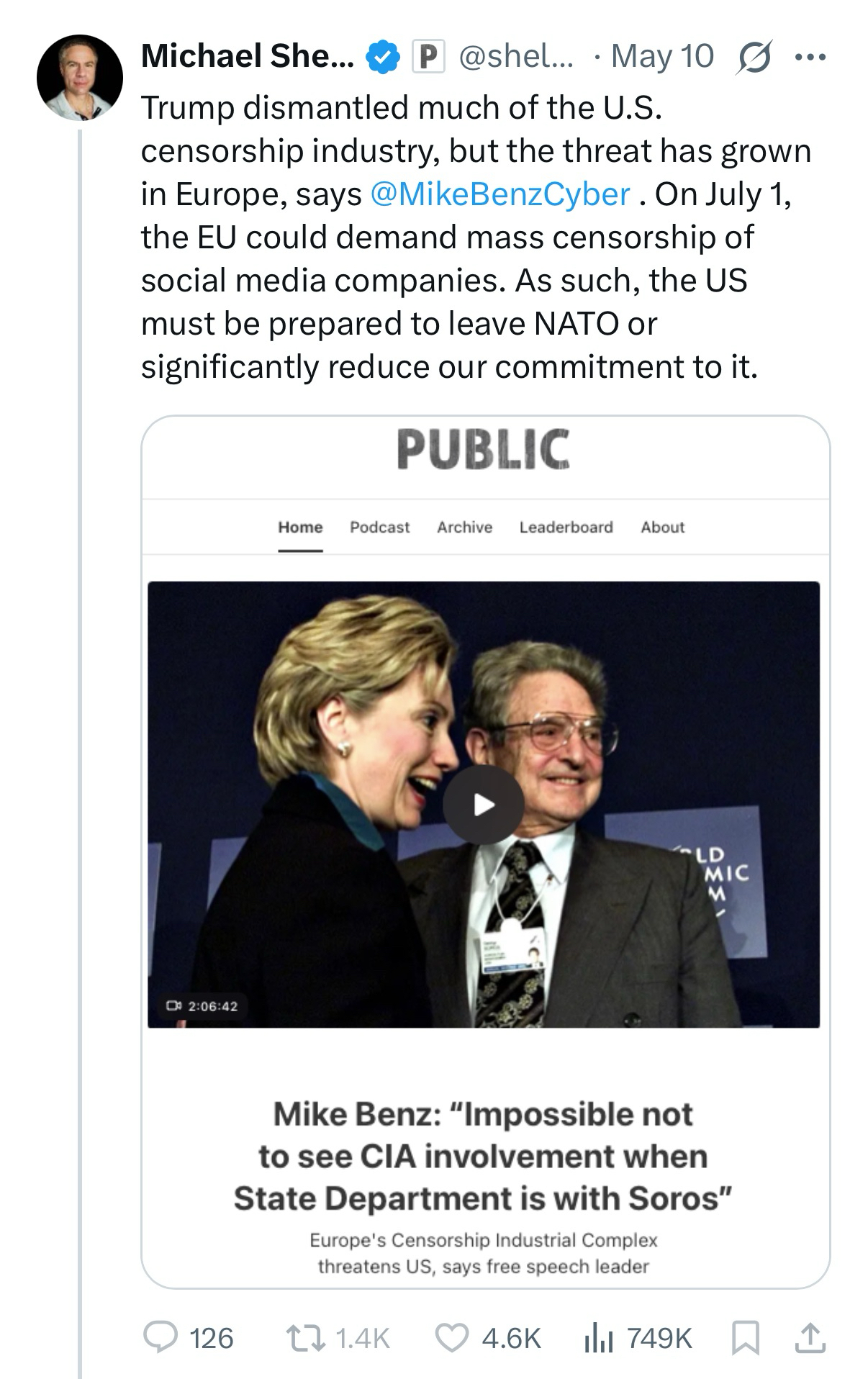Open the share post icon

click(x=810, y=1337)
